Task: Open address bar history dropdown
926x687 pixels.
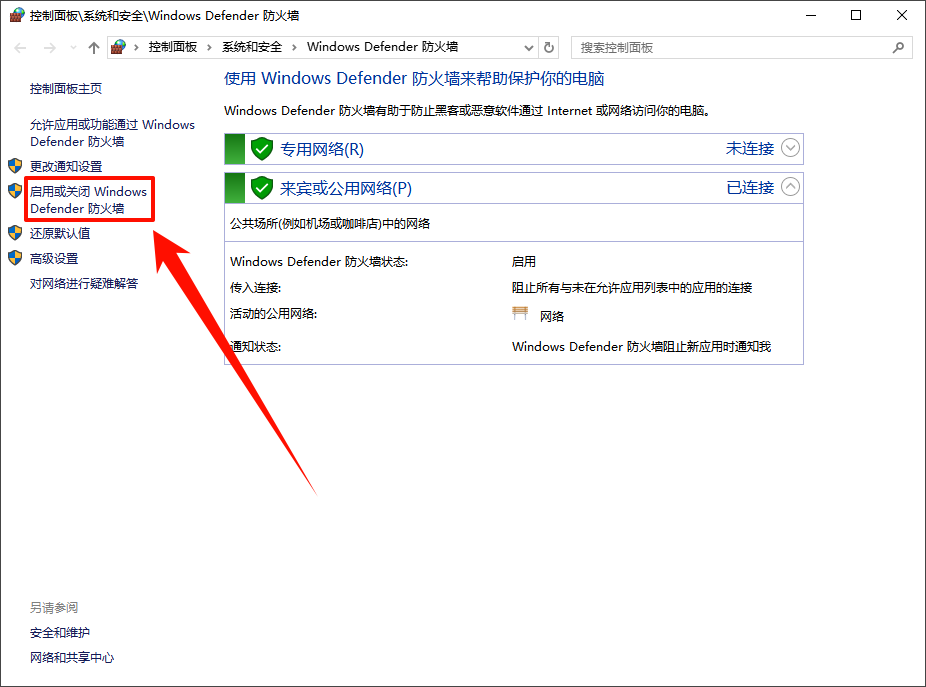Action: click(529, 48)
